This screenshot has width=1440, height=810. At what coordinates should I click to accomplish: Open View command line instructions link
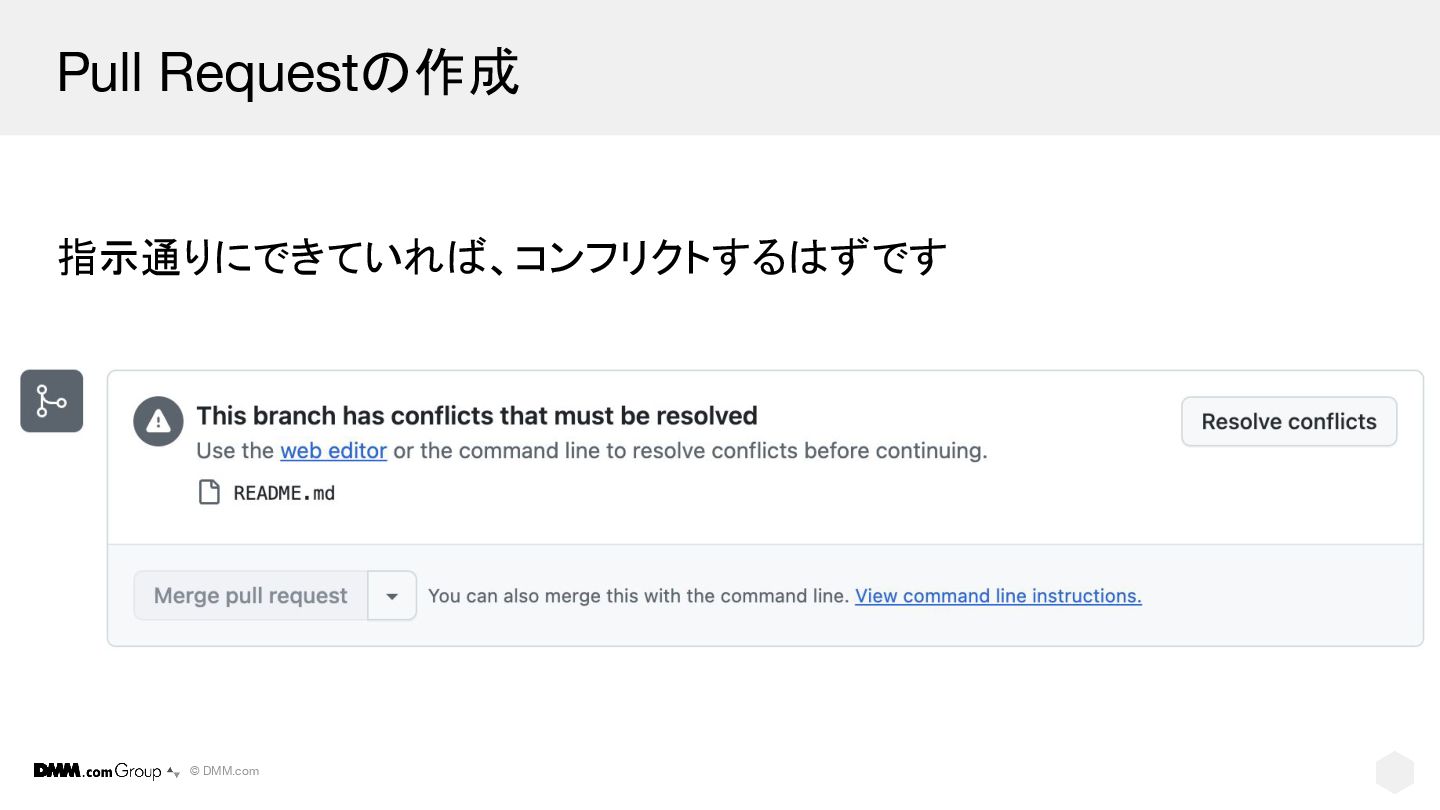(998, 596)
